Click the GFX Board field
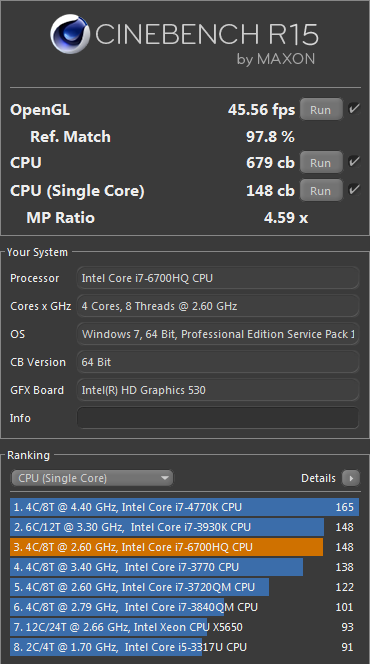 218,390
